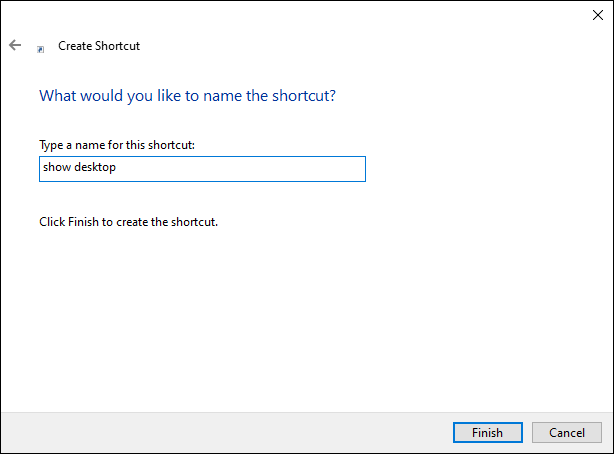Click the blank white area below the instruction text
The image size is (614, 454).
click(300, 320)
